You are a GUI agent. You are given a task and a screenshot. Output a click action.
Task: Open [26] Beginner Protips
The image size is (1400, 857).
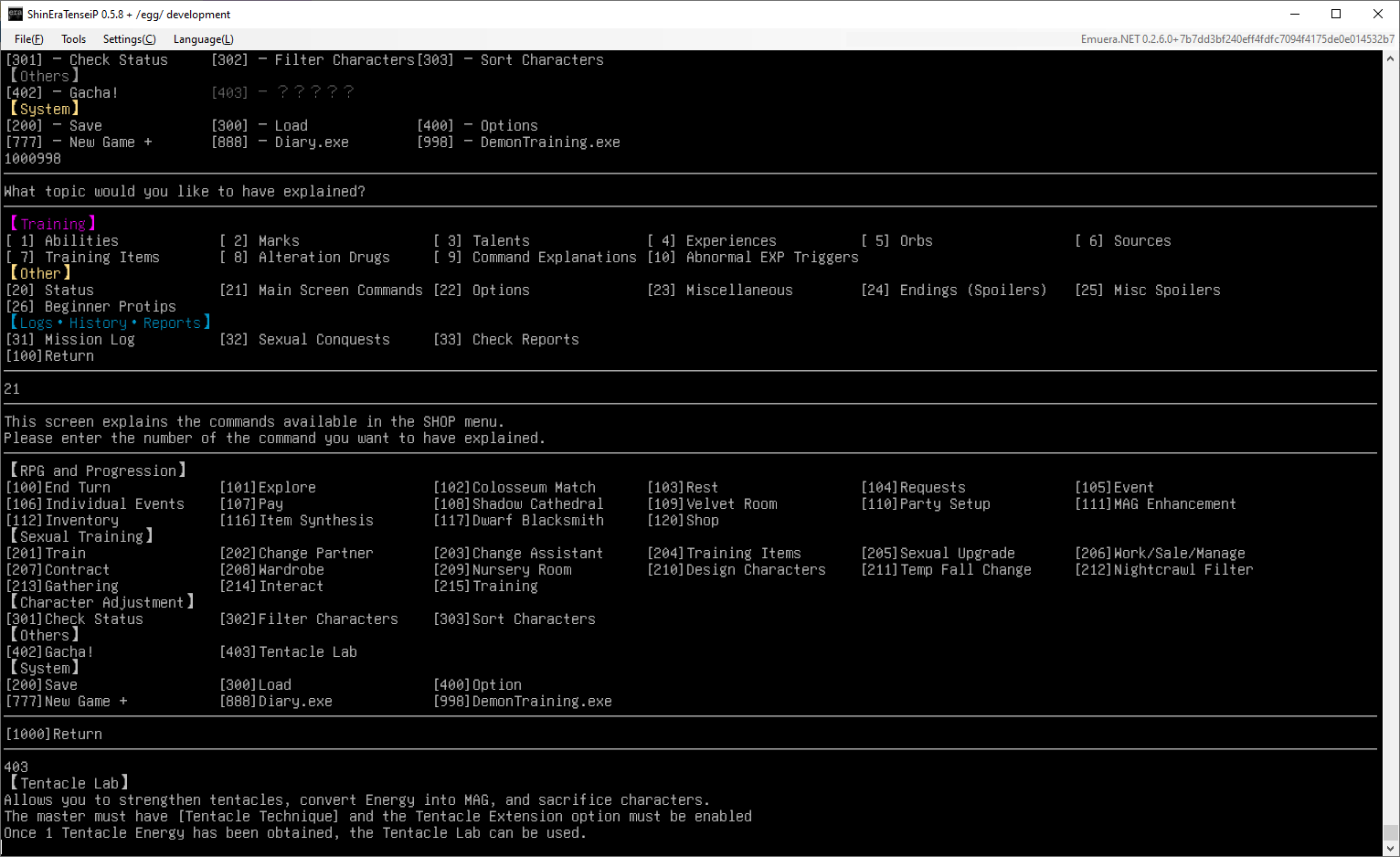[x=90, y=307]
